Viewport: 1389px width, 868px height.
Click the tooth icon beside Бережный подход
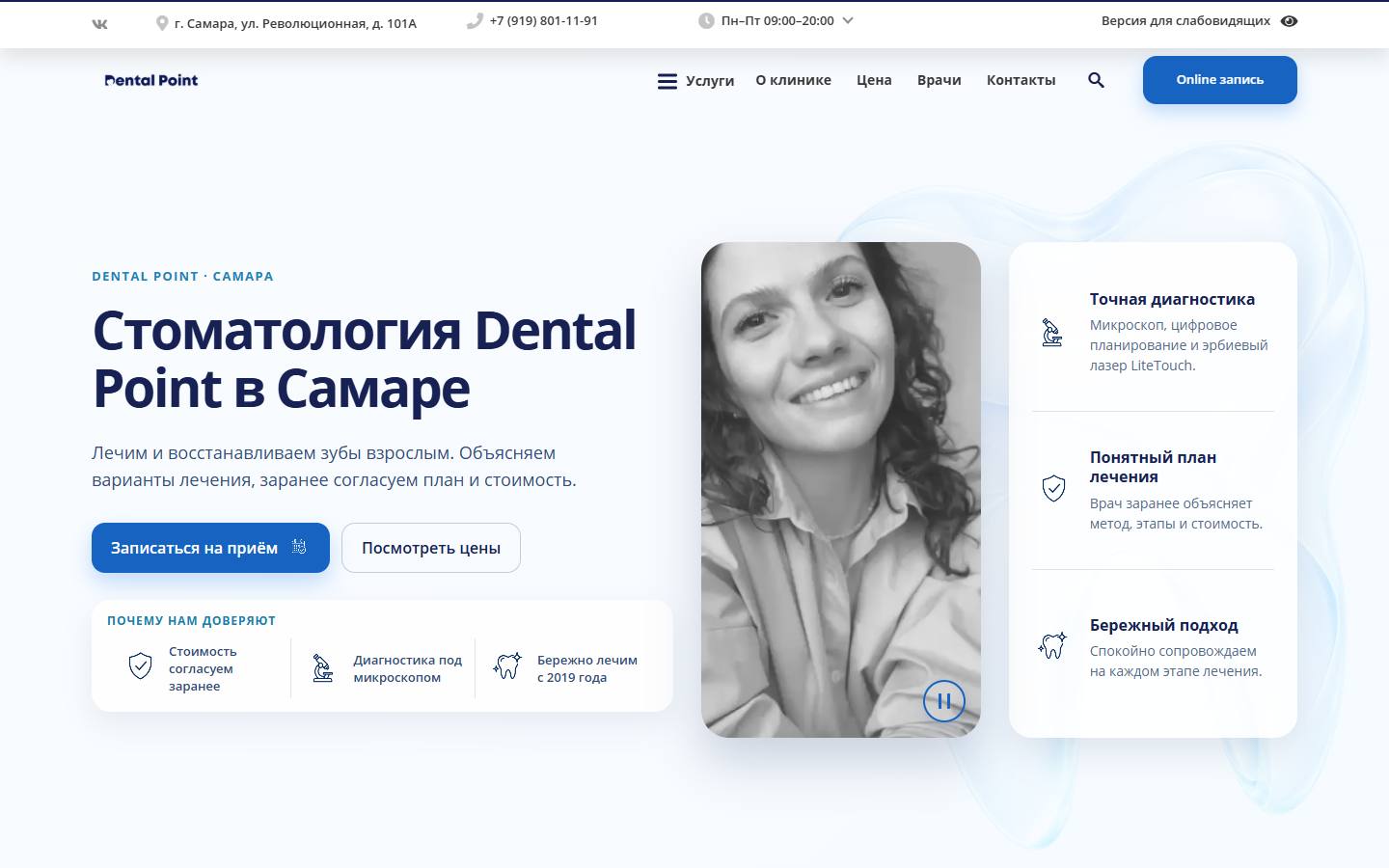1052,645
